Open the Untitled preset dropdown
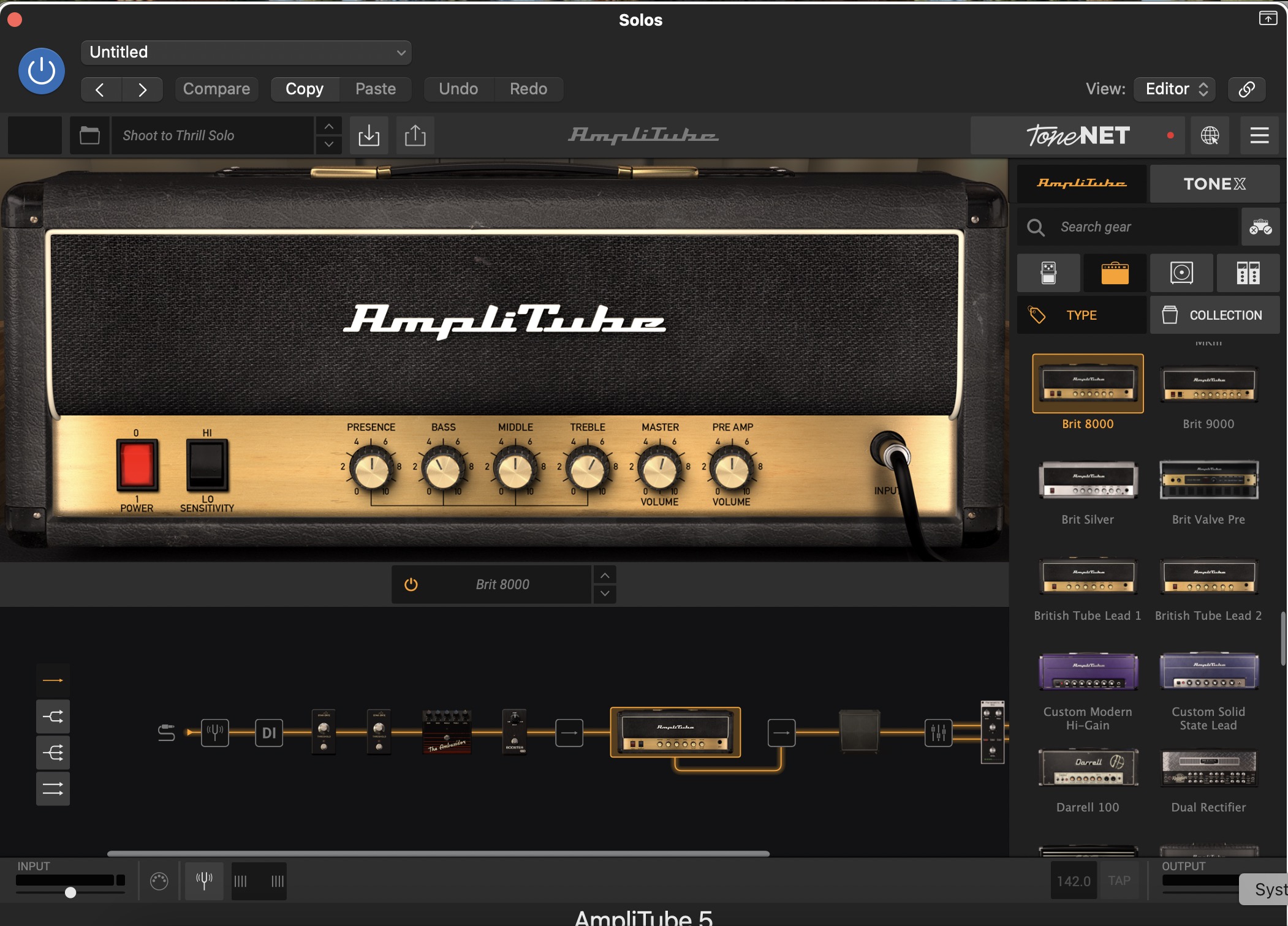This screenshot has width=1288, height=926. pos(246,52)
